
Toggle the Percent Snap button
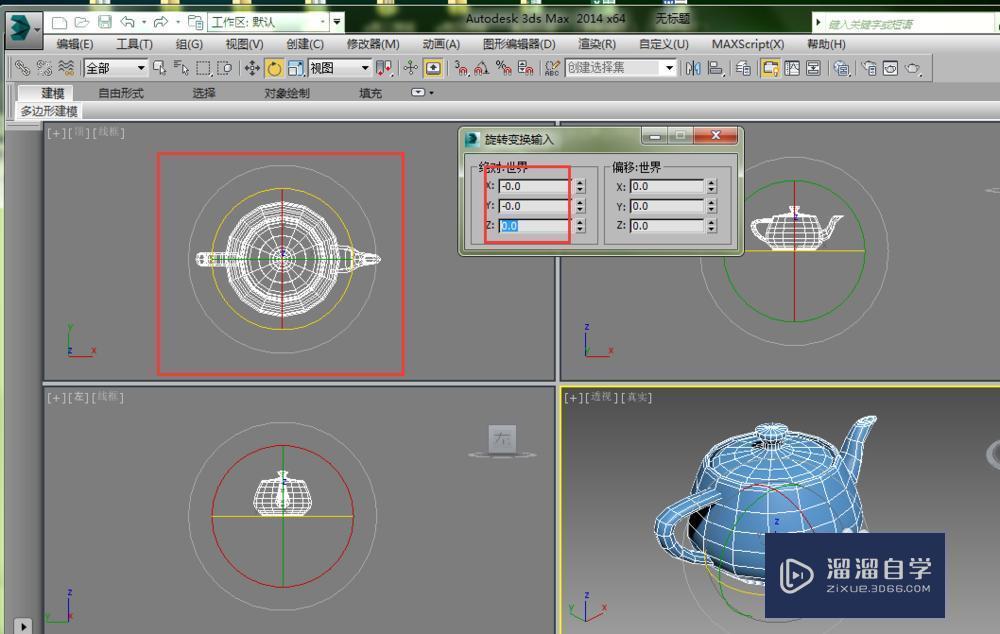(503, 68)
